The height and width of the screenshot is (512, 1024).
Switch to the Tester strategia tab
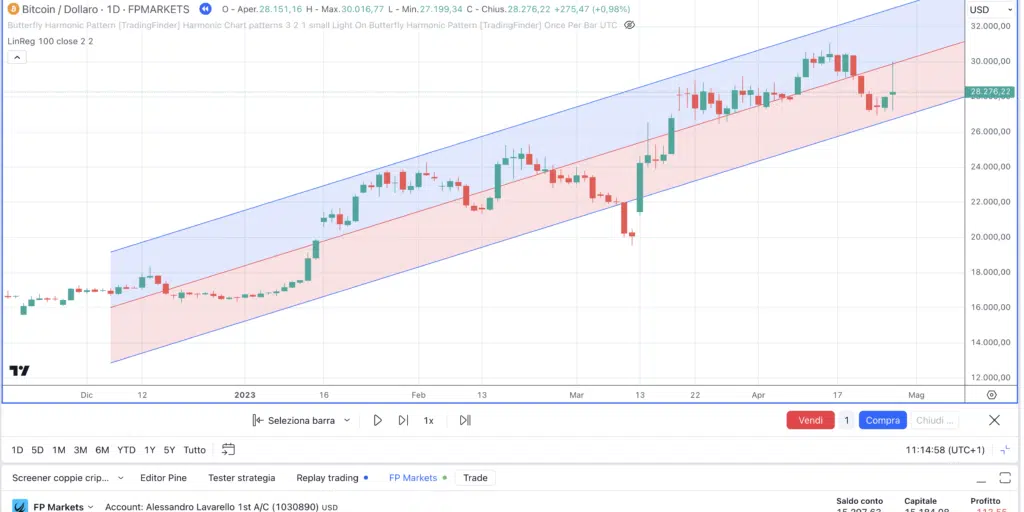[242, 478]
